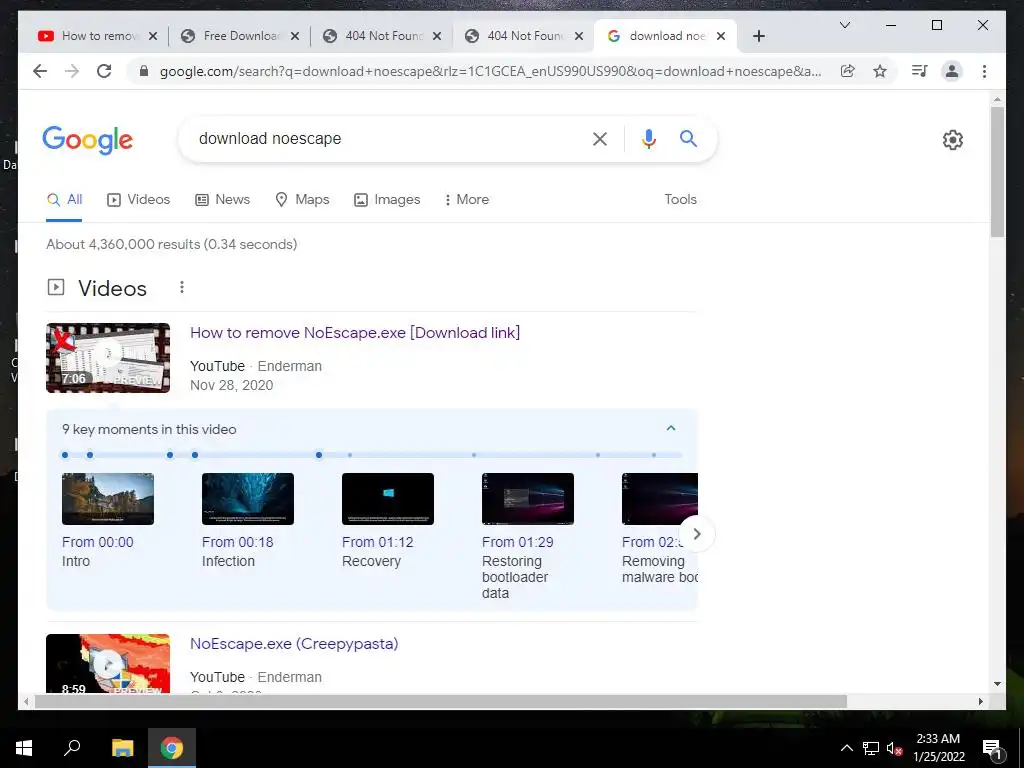Open the Chrome profile avatar
Viewport: 1024px width, 768px height.
952,71
